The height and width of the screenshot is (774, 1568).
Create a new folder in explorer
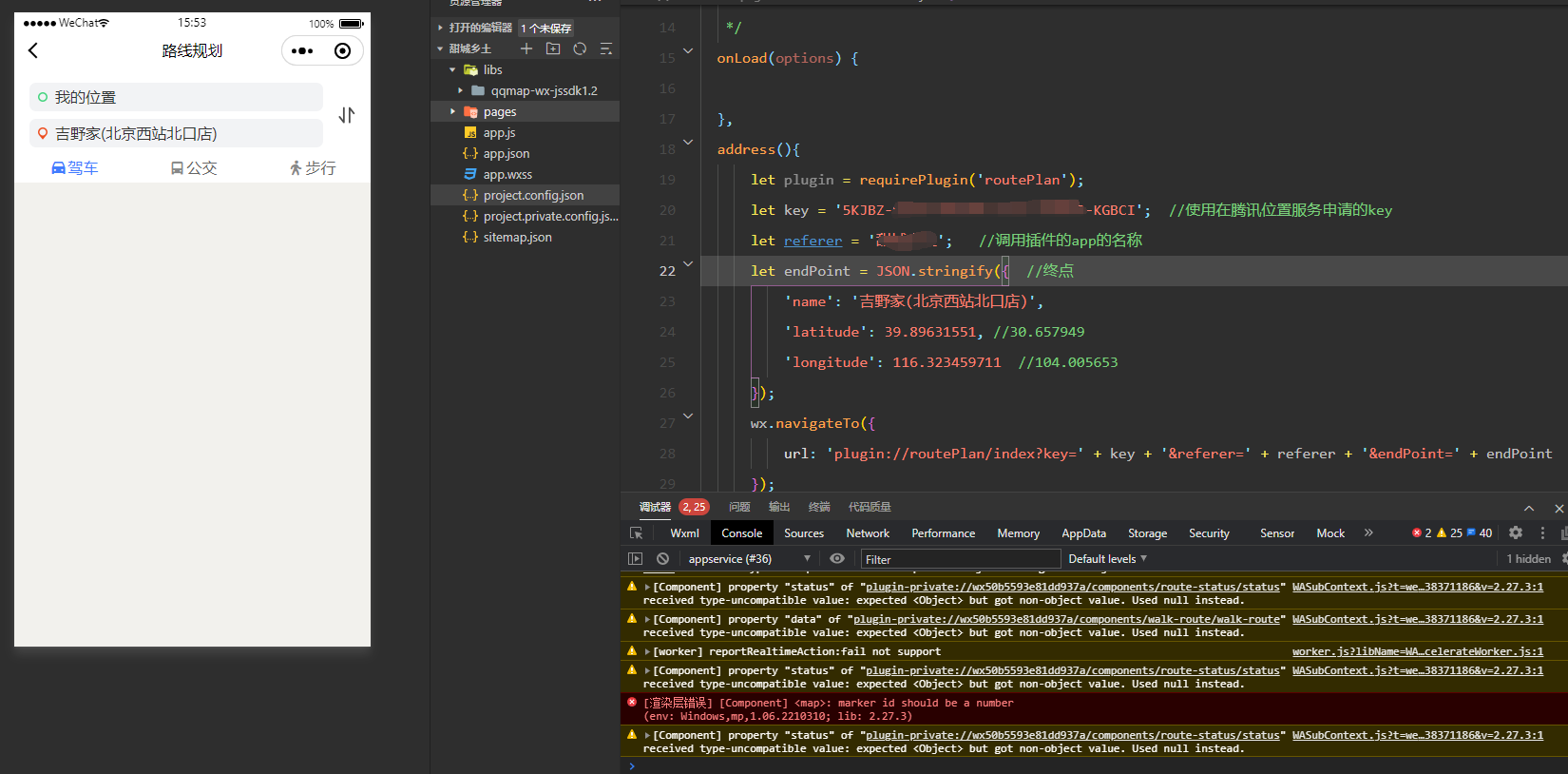553,48
